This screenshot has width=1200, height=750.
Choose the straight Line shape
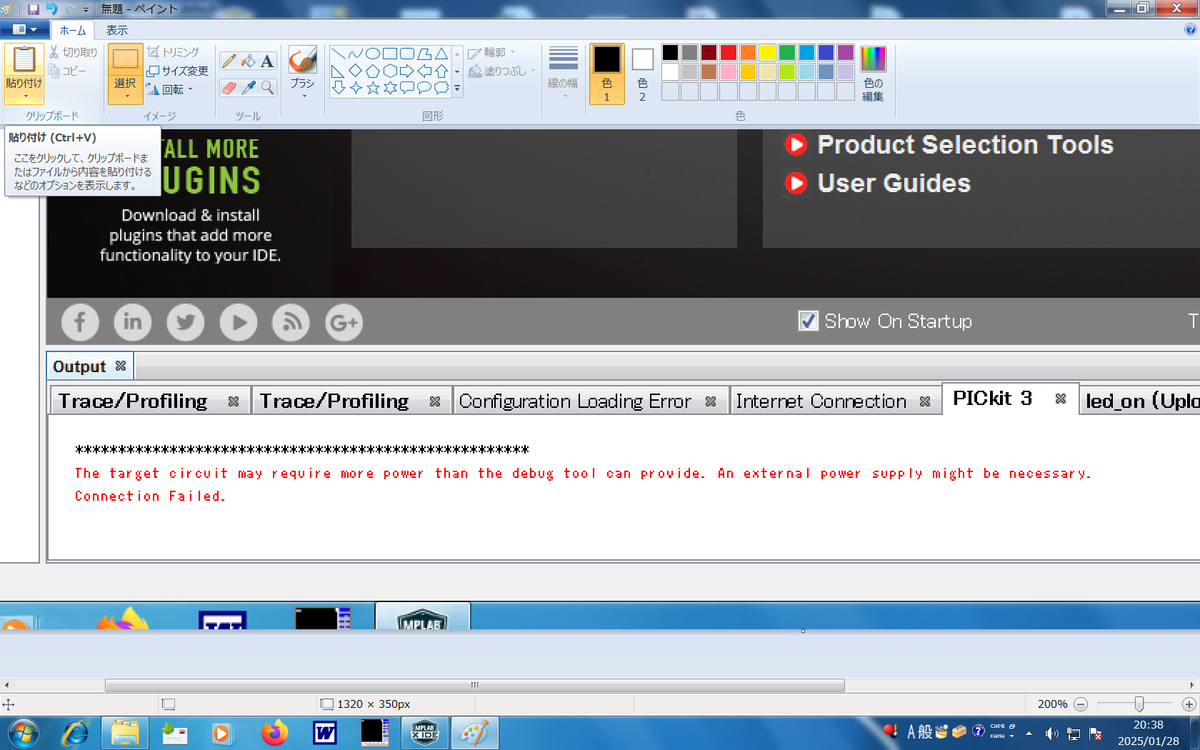[x=338, y=53]
